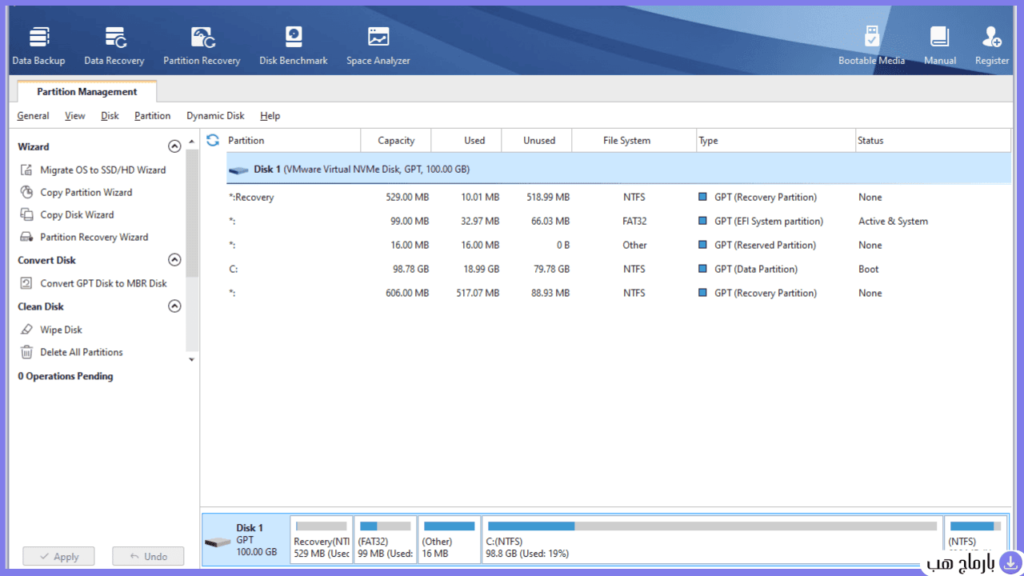Image resolution: width=1024 pixels, height=576 pixels.
Task: Click the type color square for the Reserved Partition
Action: tap(703, 245)
